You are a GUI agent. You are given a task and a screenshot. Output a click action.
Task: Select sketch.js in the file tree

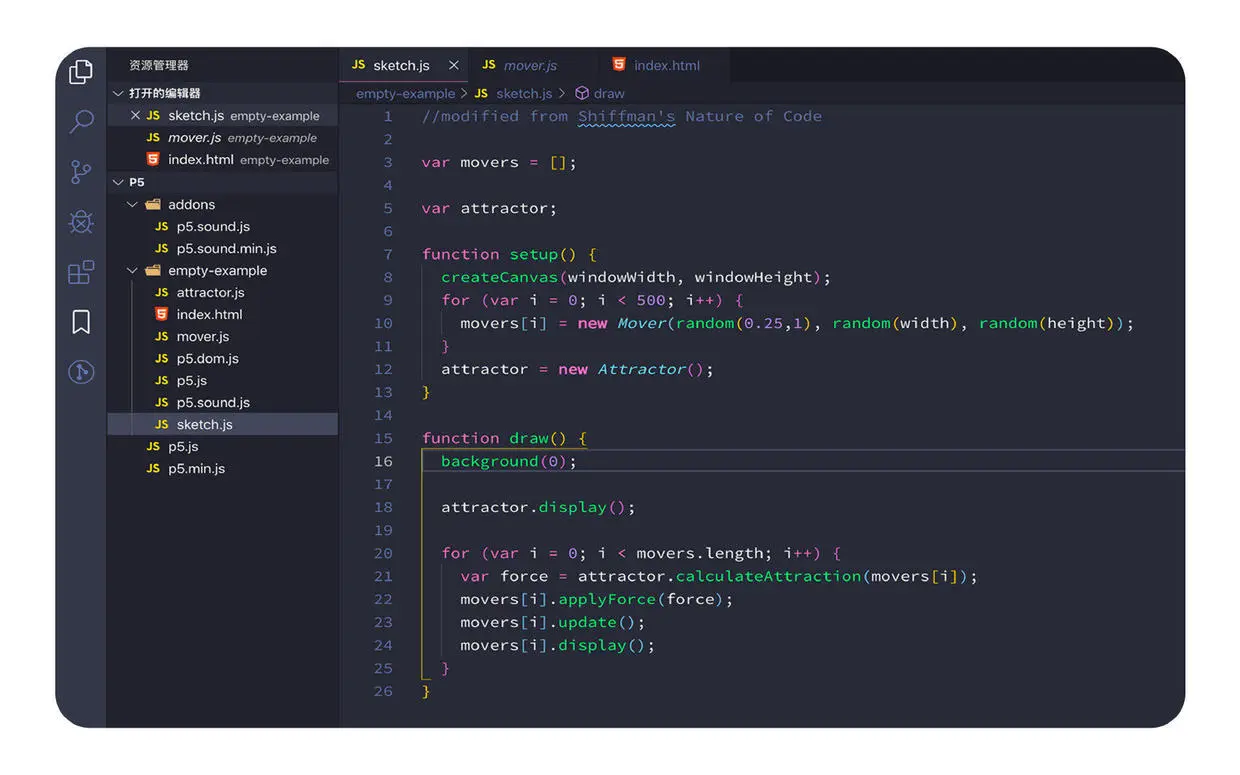[222, 424]
